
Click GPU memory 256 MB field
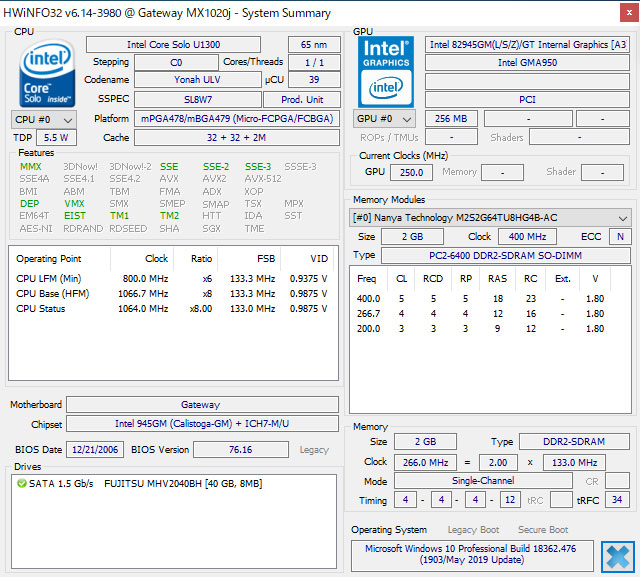tap(451, 119)
